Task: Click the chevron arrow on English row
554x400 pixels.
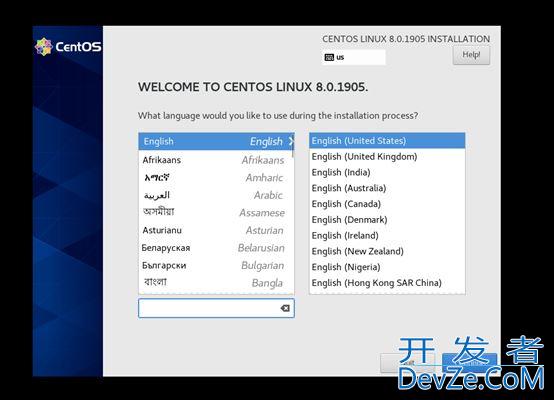Action: pos(291,141)
